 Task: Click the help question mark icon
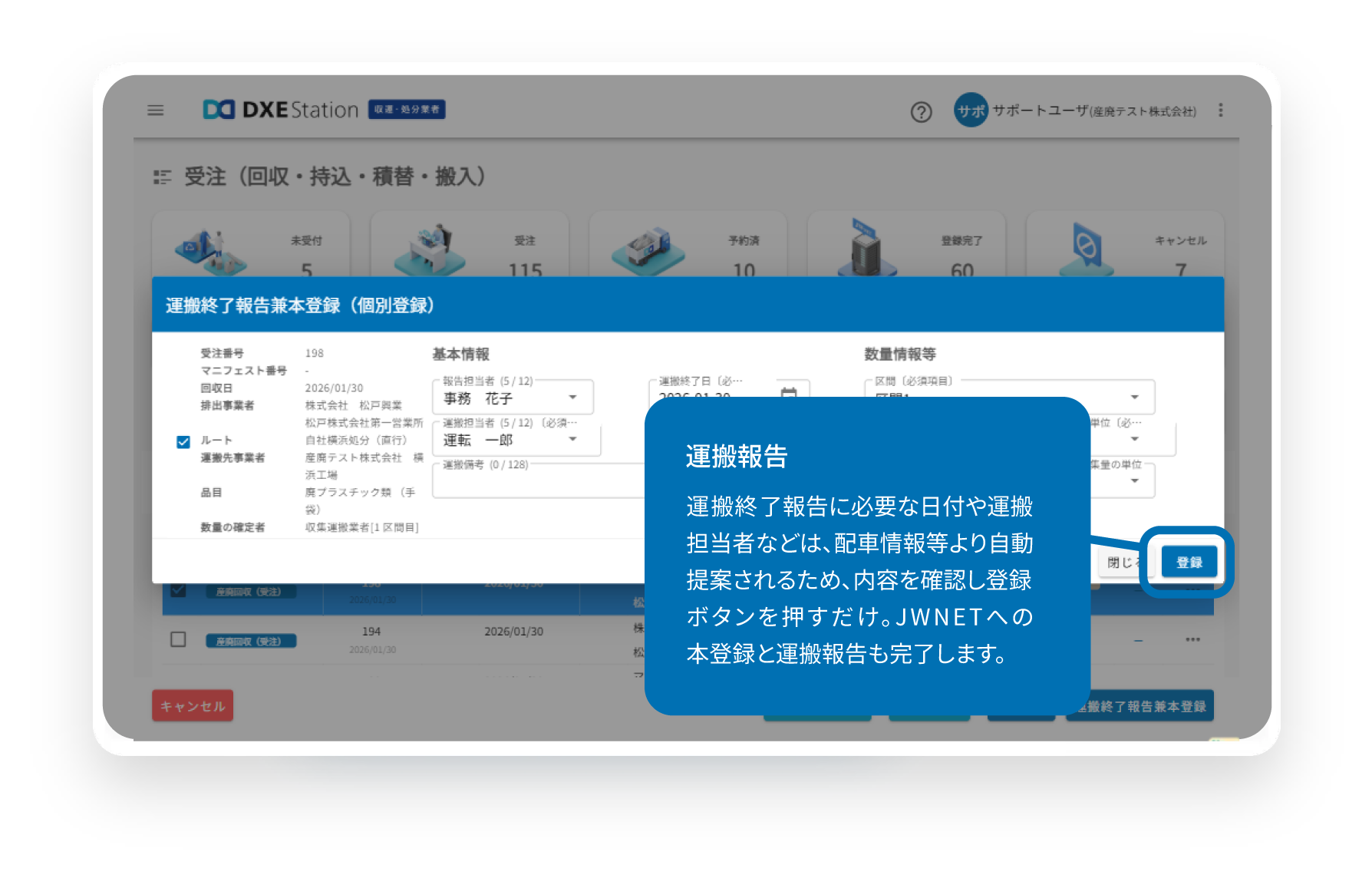[921, 113]
